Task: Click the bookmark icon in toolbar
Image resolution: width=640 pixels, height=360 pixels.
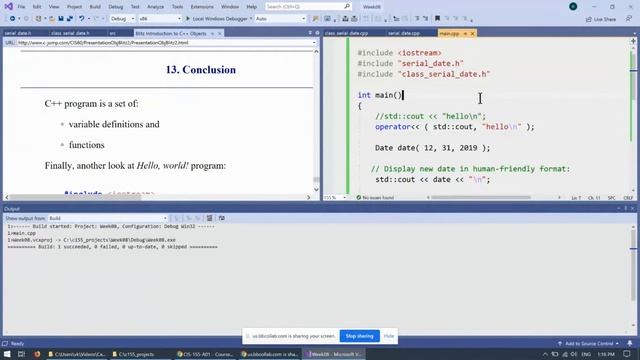Action: [x=437, y=19]
